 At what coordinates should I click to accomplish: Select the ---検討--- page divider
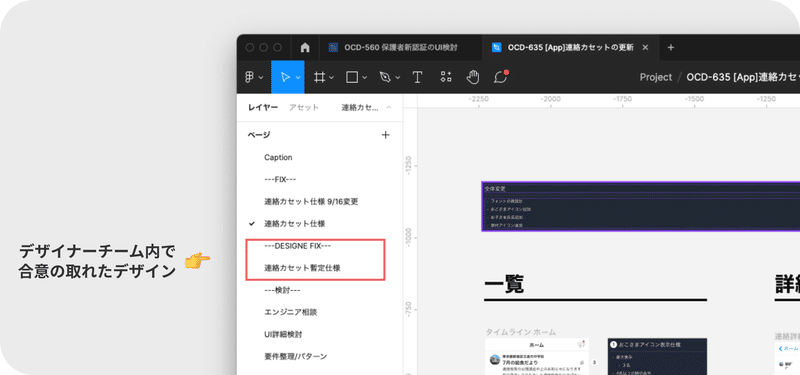click(x=282, y=290)
